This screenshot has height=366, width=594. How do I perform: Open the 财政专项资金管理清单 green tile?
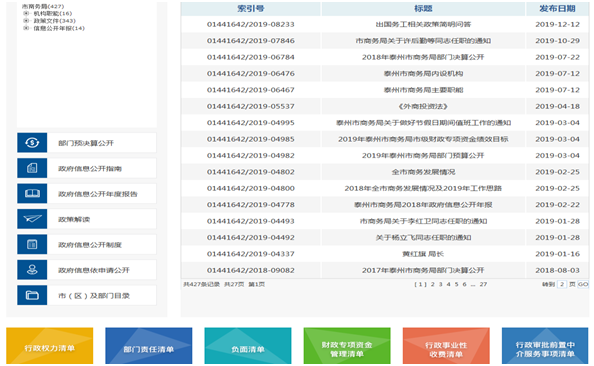click(x=347, y=346)
